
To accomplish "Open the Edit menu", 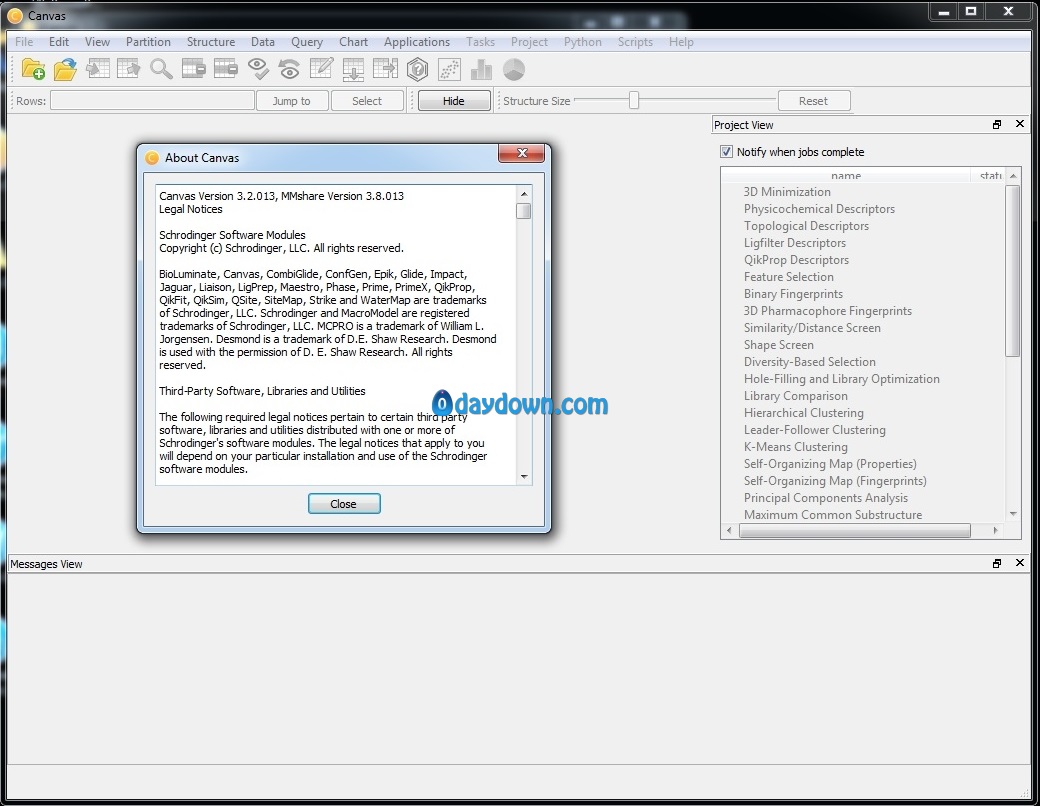I will coord(58,42).
